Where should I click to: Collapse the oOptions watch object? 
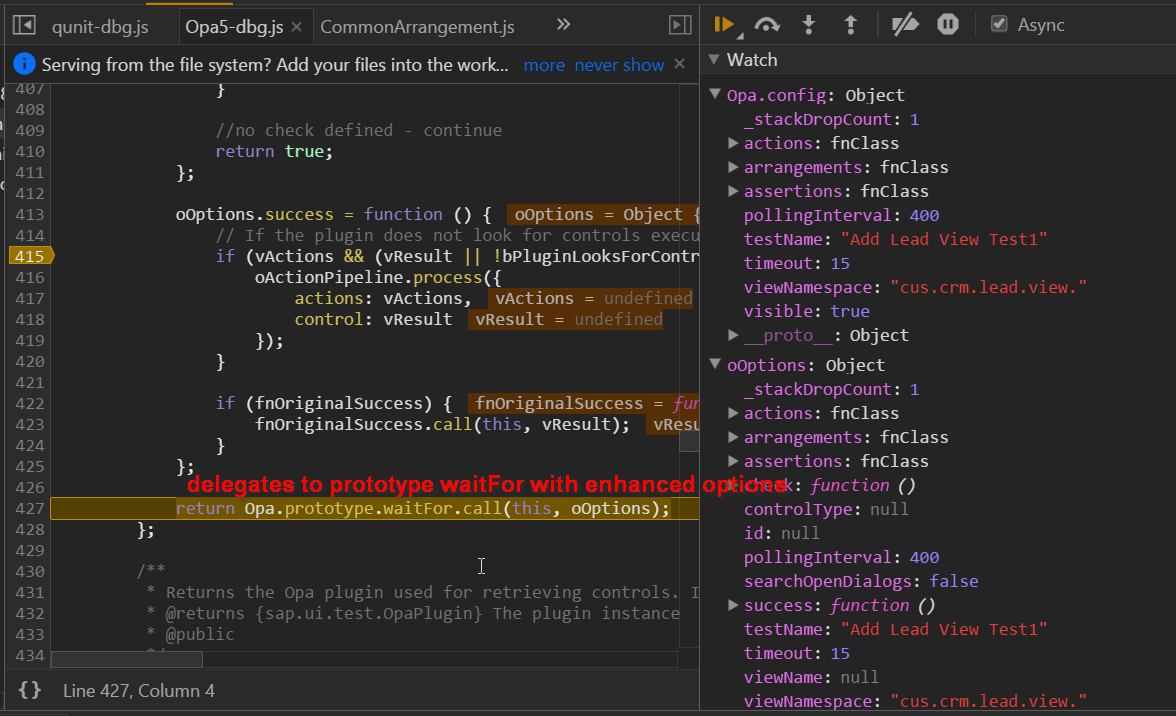pyautogui.click(x=715, y=364)
